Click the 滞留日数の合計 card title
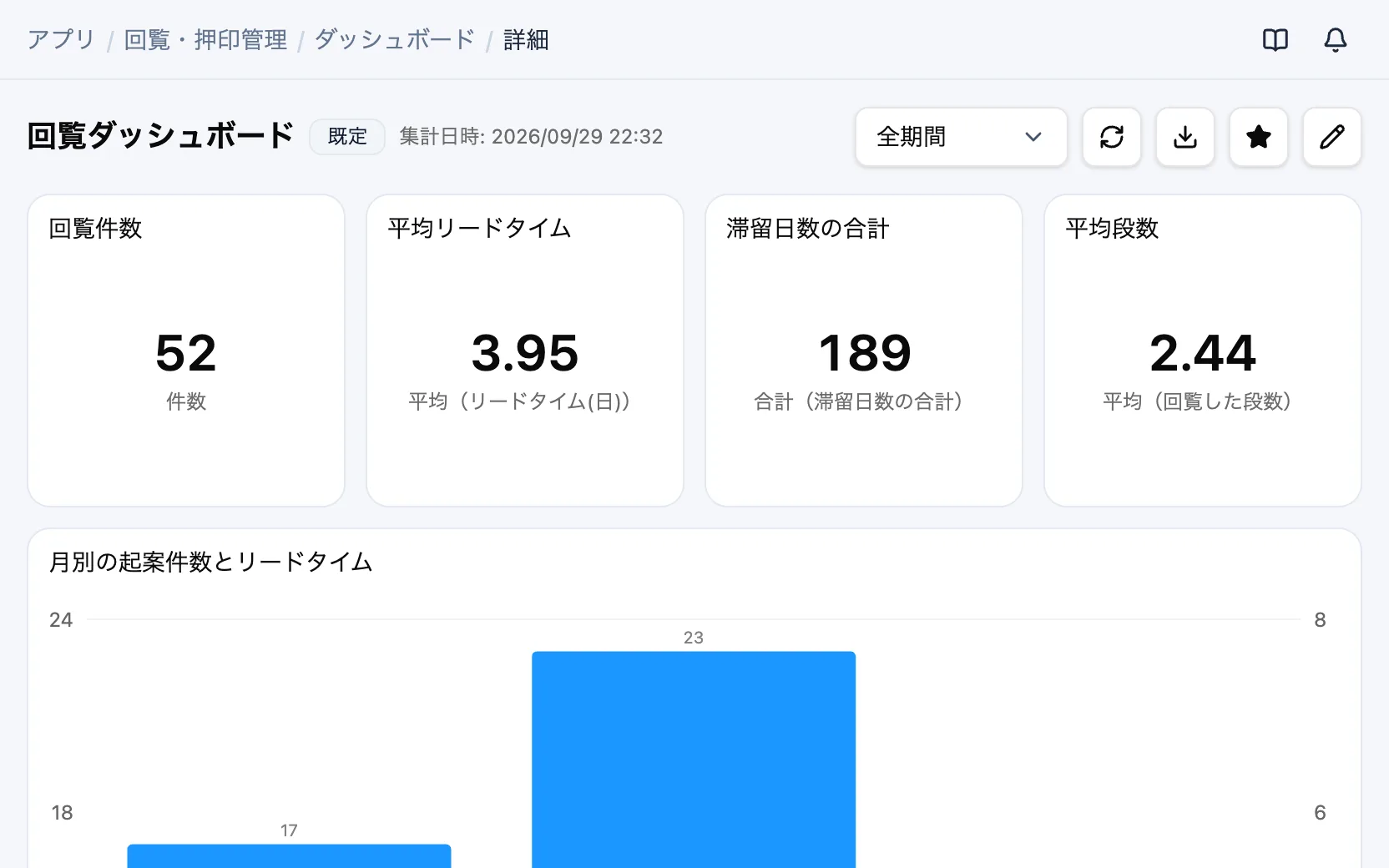This screenshot has height=868, width=1389. pyautogui.click(x=808, y=228)
